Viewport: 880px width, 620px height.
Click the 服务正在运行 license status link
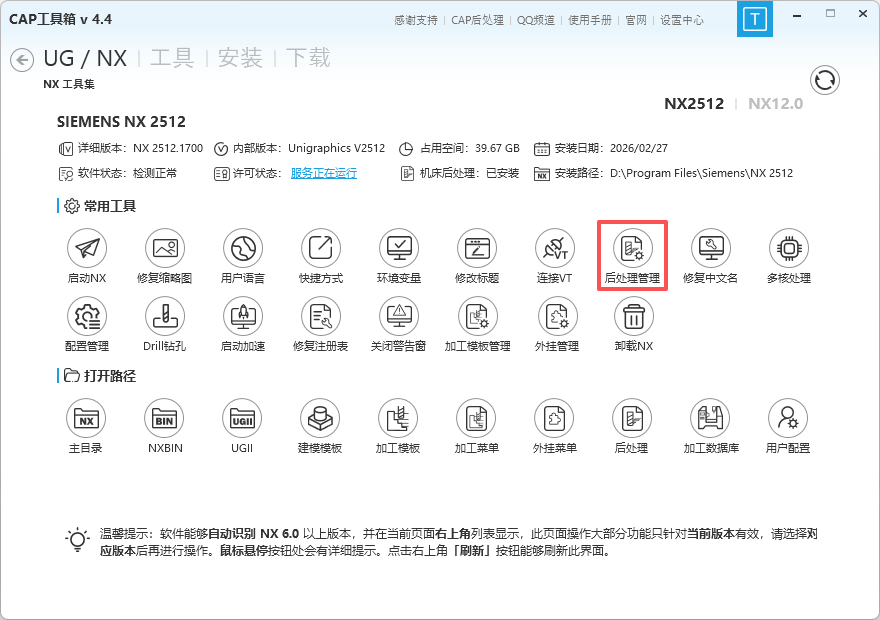(324, 173)
